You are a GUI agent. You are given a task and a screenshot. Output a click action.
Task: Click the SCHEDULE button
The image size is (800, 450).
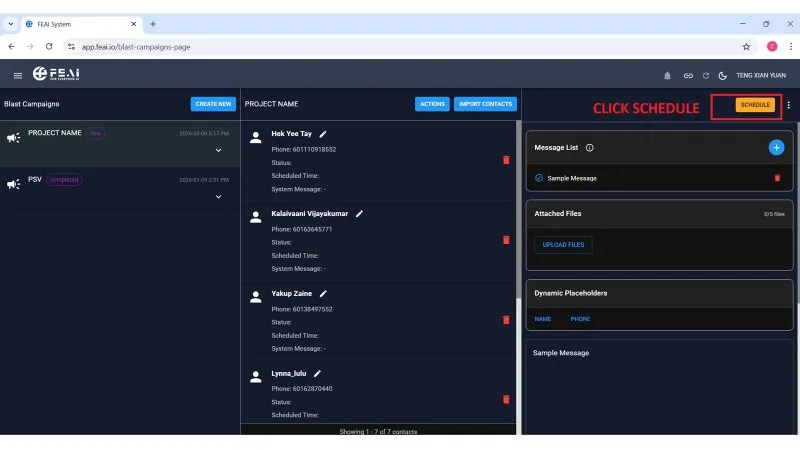755,105
